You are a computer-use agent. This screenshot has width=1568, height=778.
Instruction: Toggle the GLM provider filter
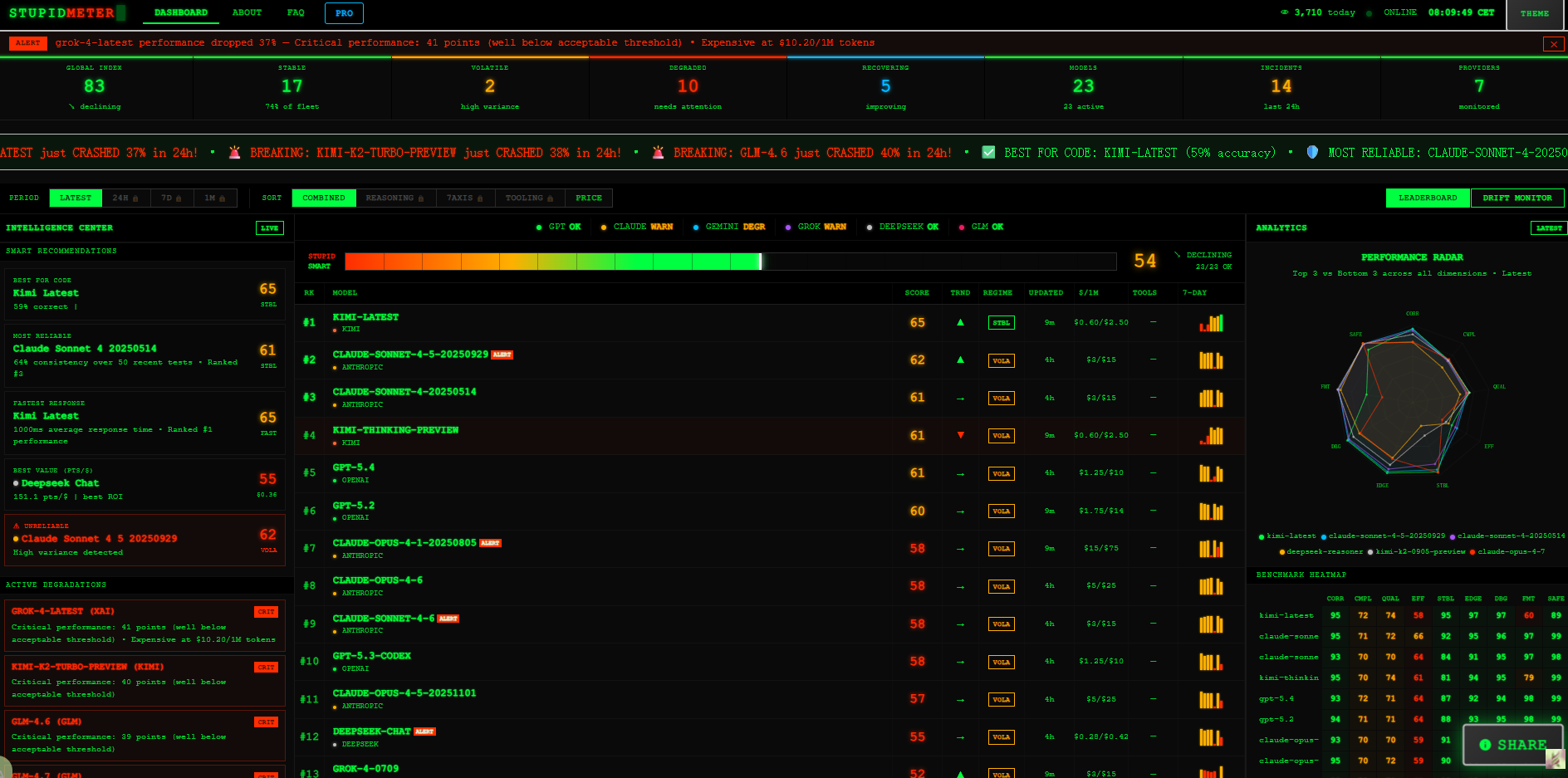click(x=981, y=227)
